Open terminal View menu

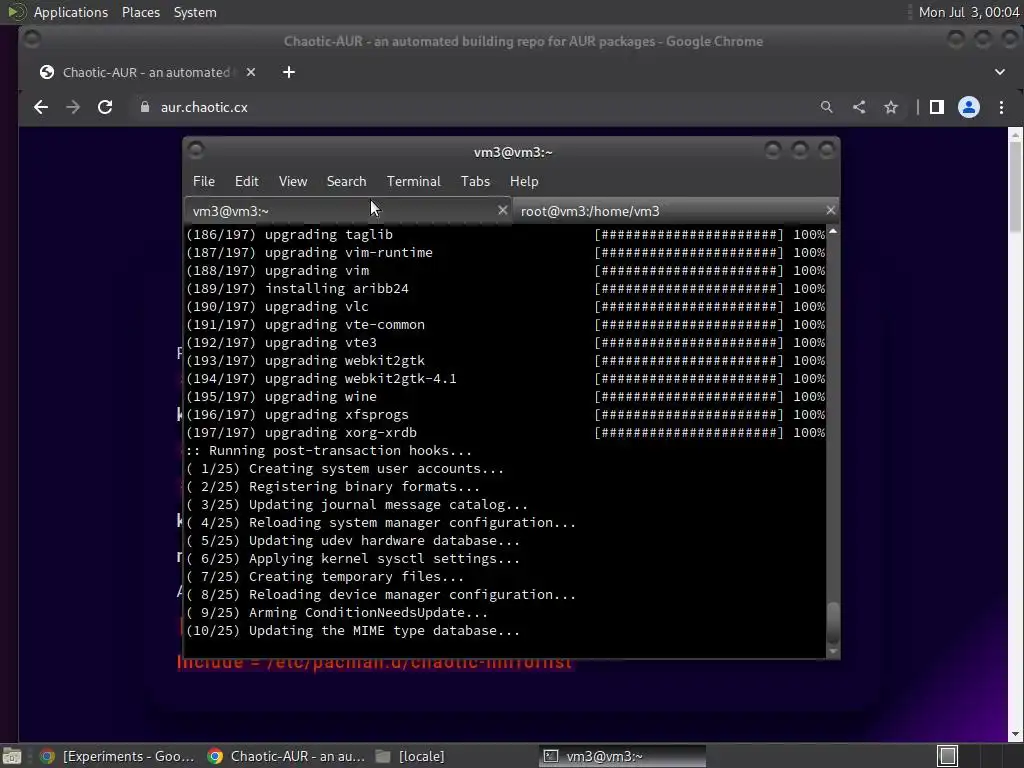293,182
